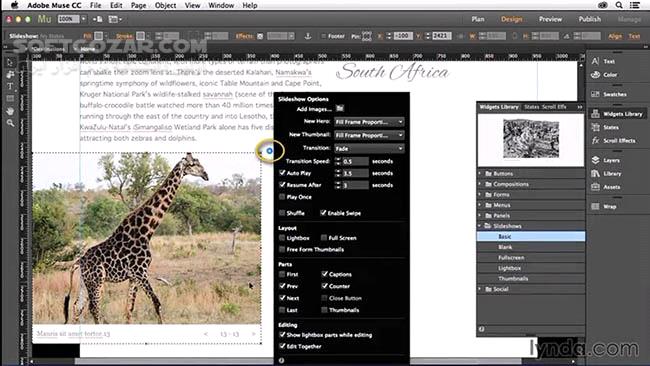This screenshot has height=366, width=650.
Task: Toggle the Captions part checkbox
Action: pyautogui.click(x=324, y=274)
